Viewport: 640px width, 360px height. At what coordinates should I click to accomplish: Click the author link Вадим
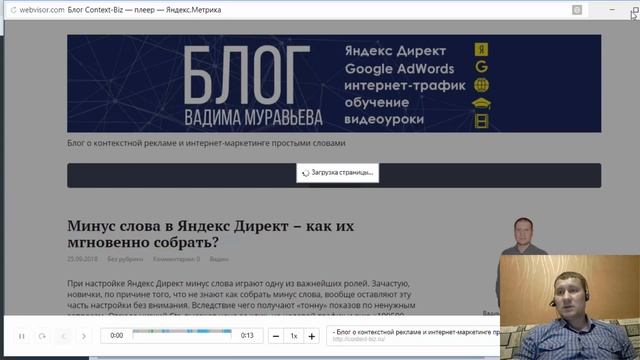pyautogui.click(x=219, y=259)
